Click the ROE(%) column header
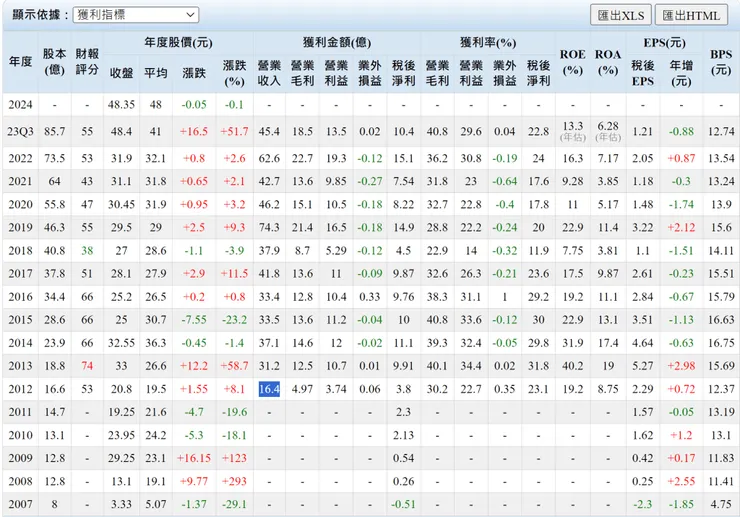 click(572, 62)
